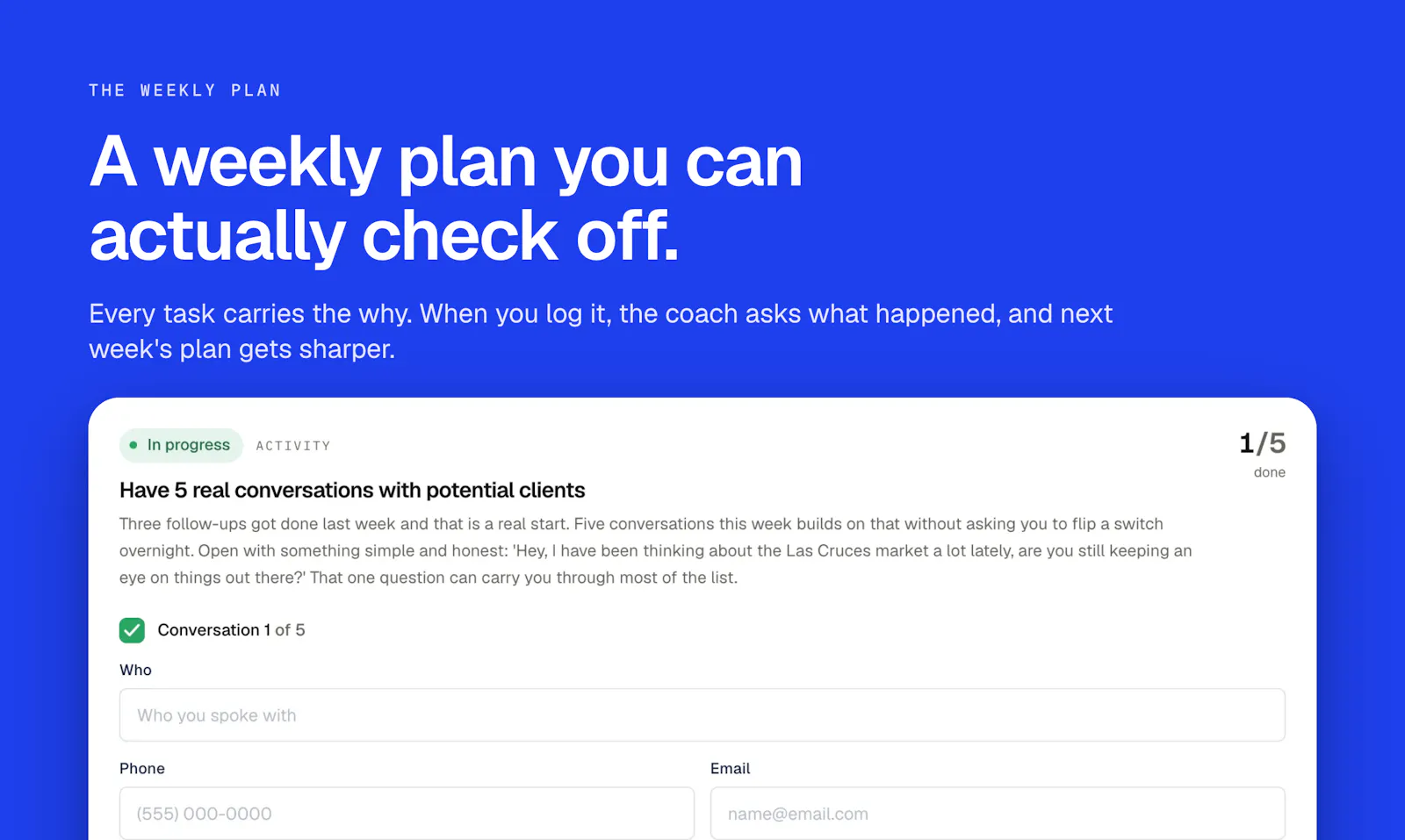Click the Phone field label
The height and width of the screenshot is (840, 1405).
click(x=142, y=768)
